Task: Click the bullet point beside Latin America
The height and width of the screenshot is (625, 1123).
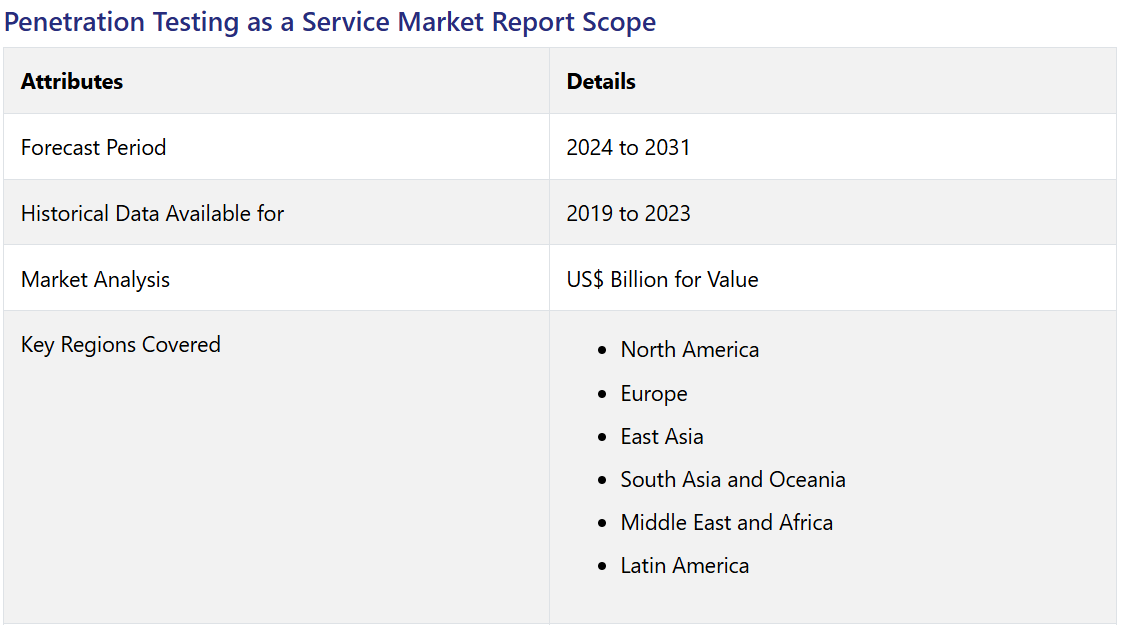Action: click(601, 567)
